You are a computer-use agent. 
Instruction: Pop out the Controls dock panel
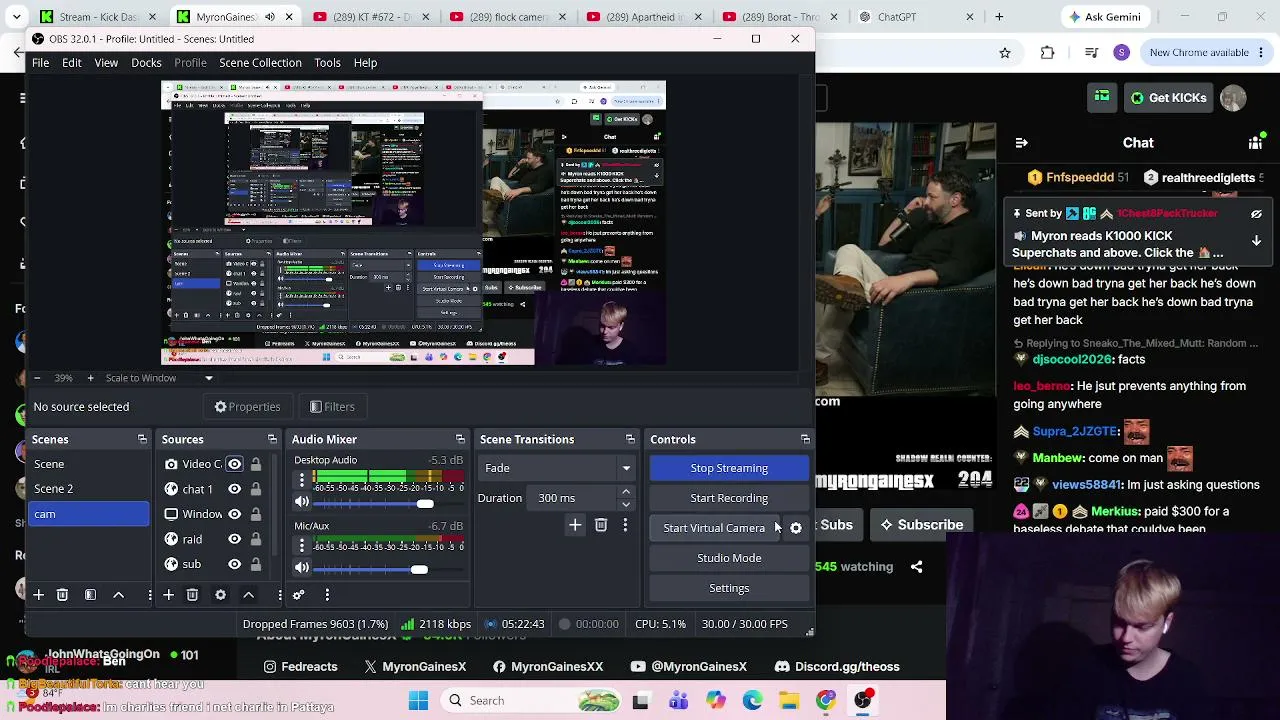[x=805, y=439]
